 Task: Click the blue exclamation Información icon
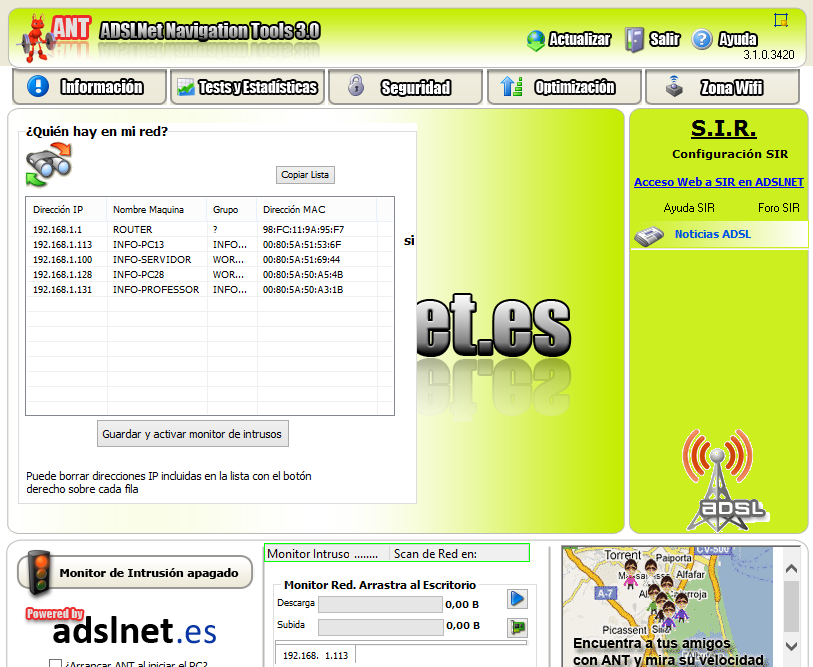(x=38, y=86)
